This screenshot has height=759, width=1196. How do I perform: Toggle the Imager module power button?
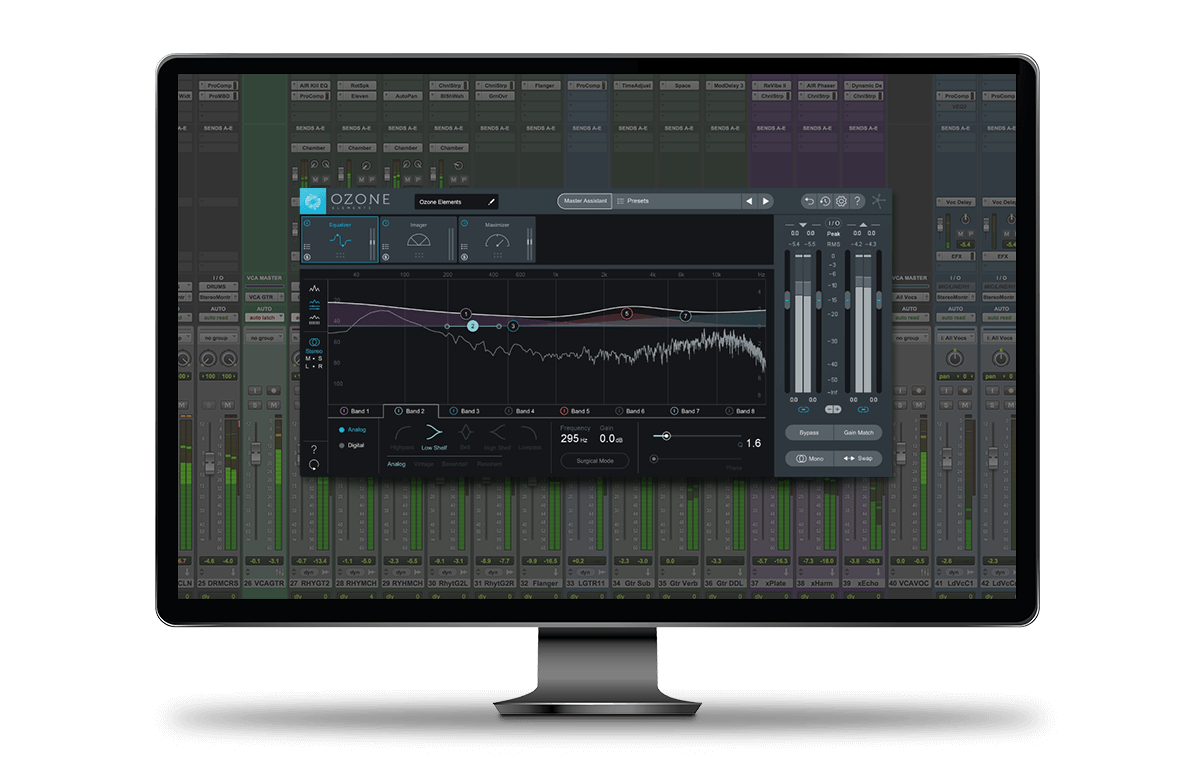coord(386,224)
